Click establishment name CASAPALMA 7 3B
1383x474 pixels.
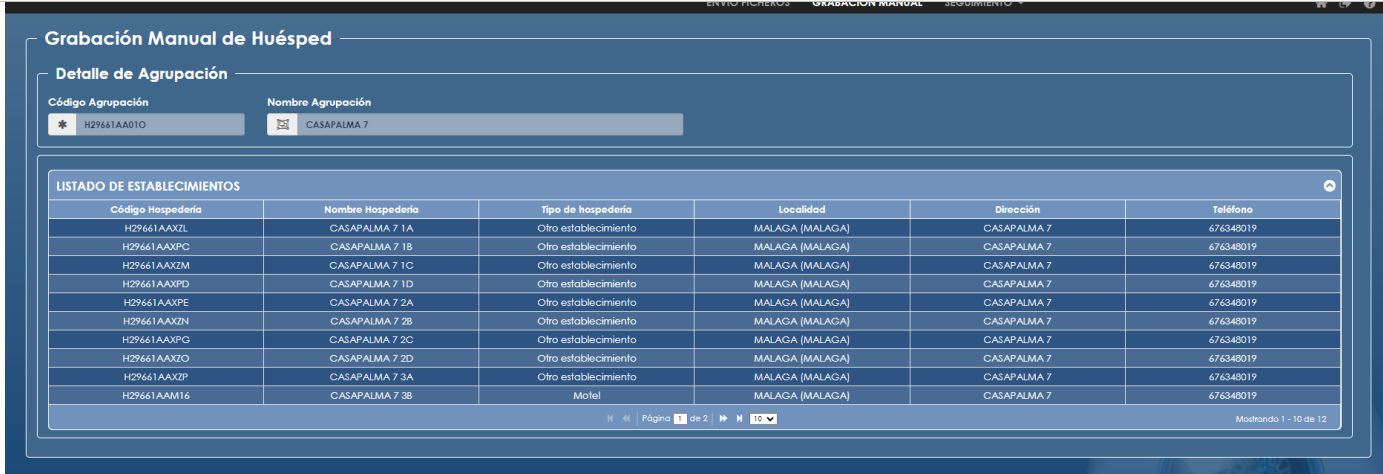point(371,395)
